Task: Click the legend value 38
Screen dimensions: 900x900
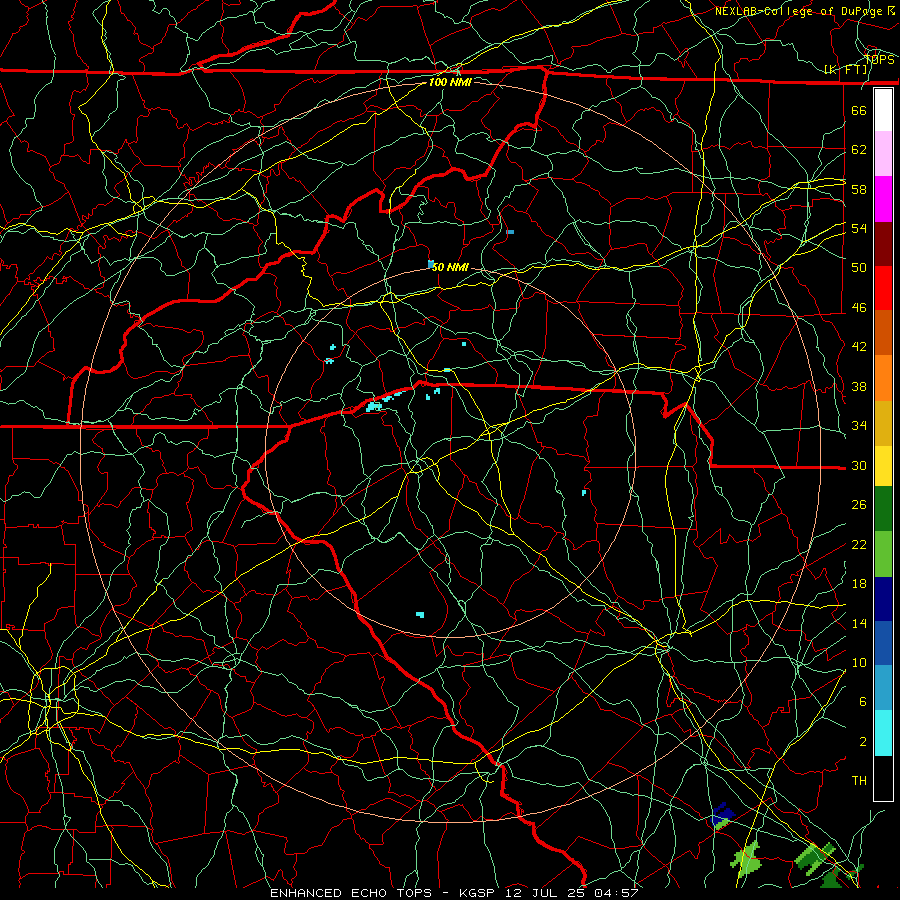Action: click(859, 386)
